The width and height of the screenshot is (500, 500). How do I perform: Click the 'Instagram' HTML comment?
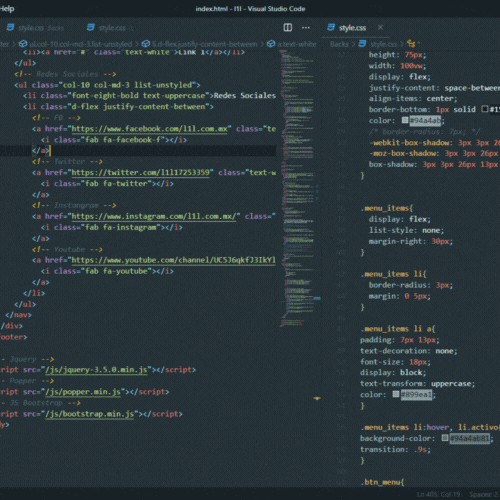click(x=74, y=205)
